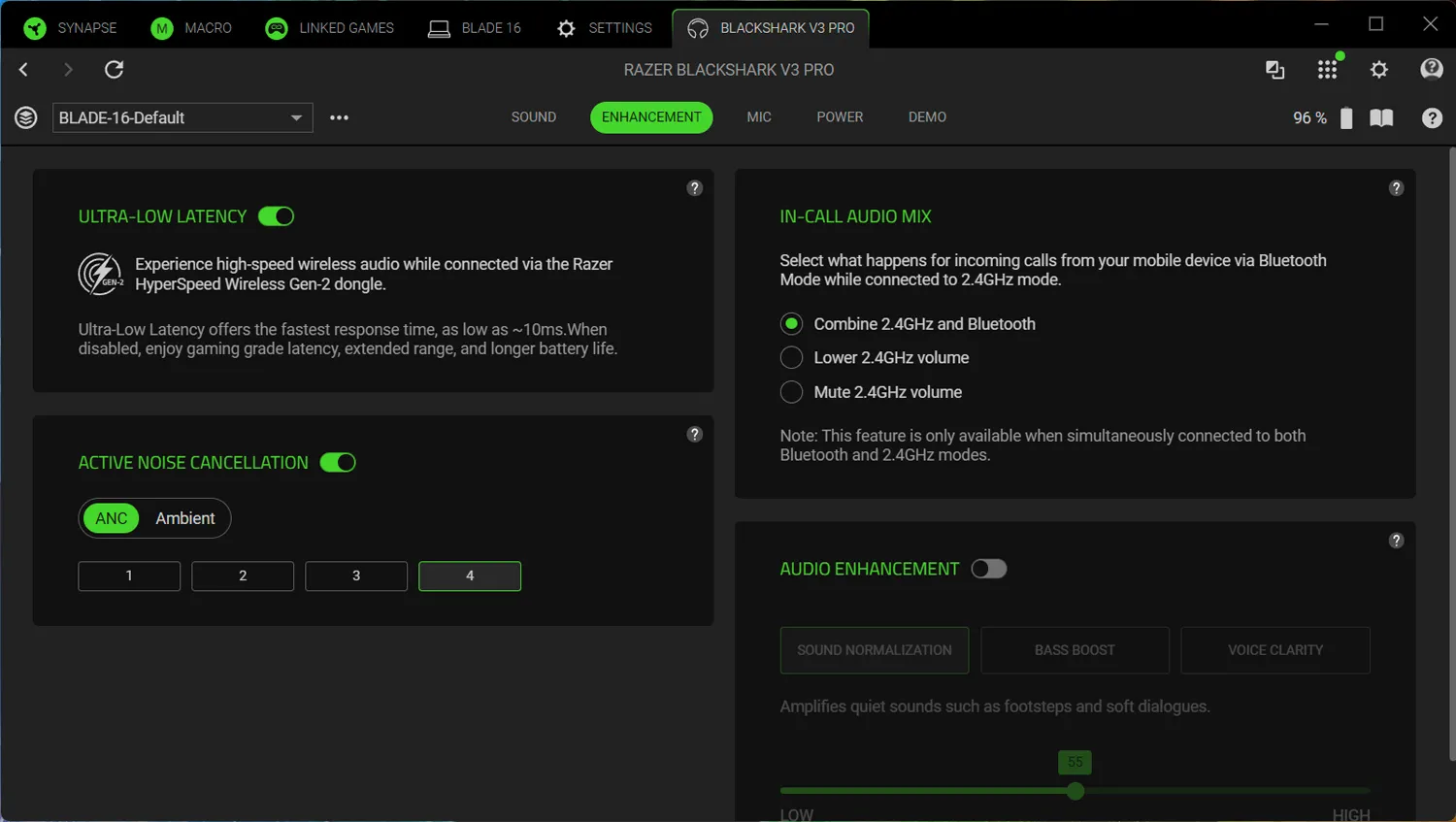Click the refresh icon in the navigation bar
The image size is (1456, 822).
click(x=115, y=69)
